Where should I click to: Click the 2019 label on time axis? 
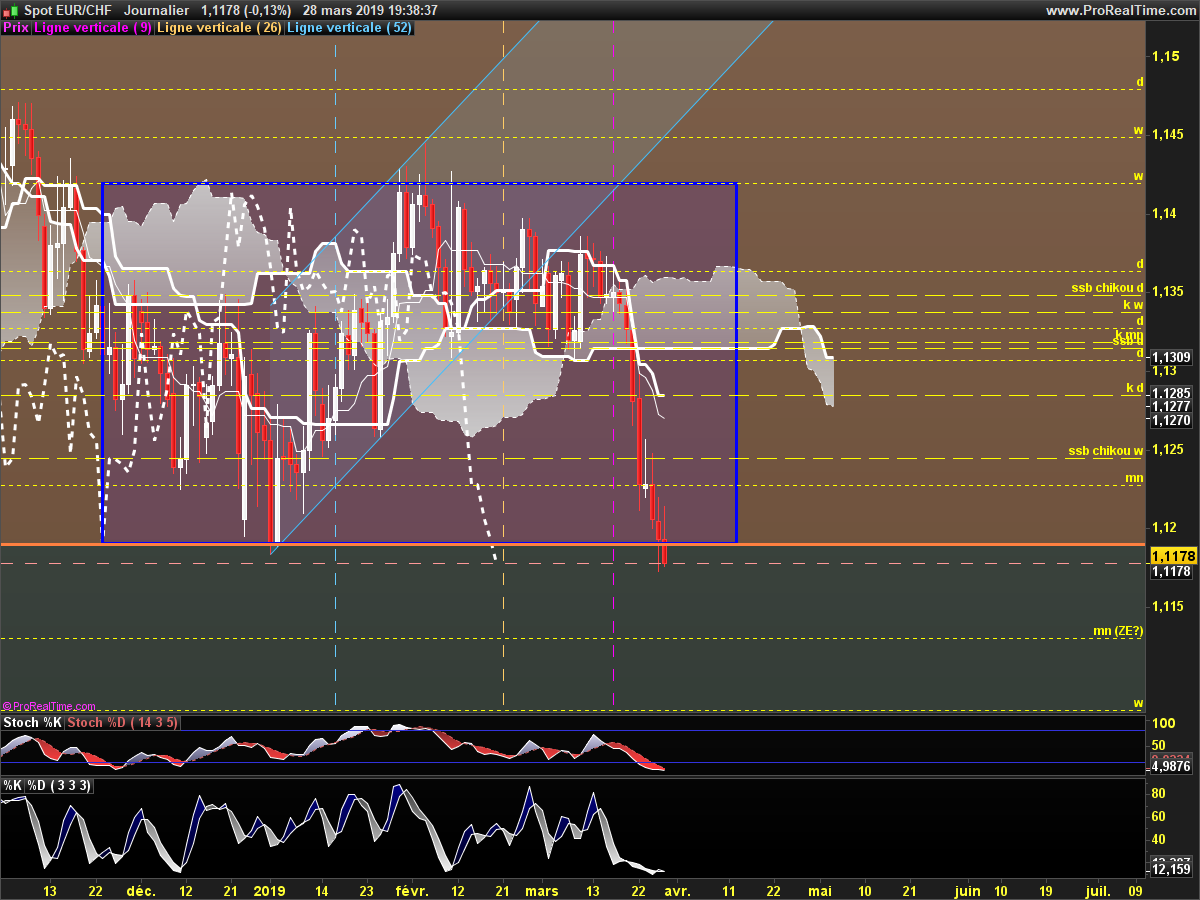tap(271, 889)
